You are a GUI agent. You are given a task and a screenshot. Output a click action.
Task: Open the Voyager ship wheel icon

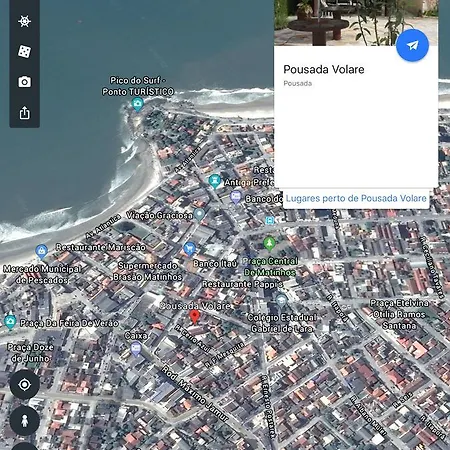click(24, 21)
